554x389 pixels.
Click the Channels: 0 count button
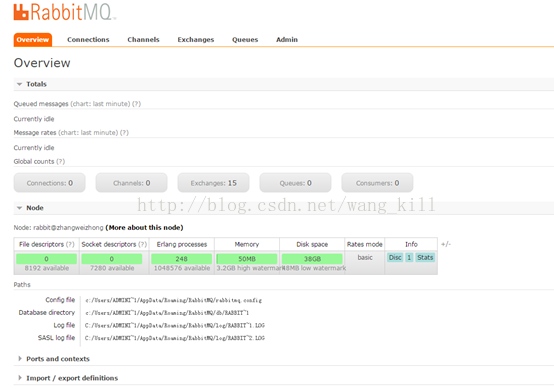(x=131, y=183)
